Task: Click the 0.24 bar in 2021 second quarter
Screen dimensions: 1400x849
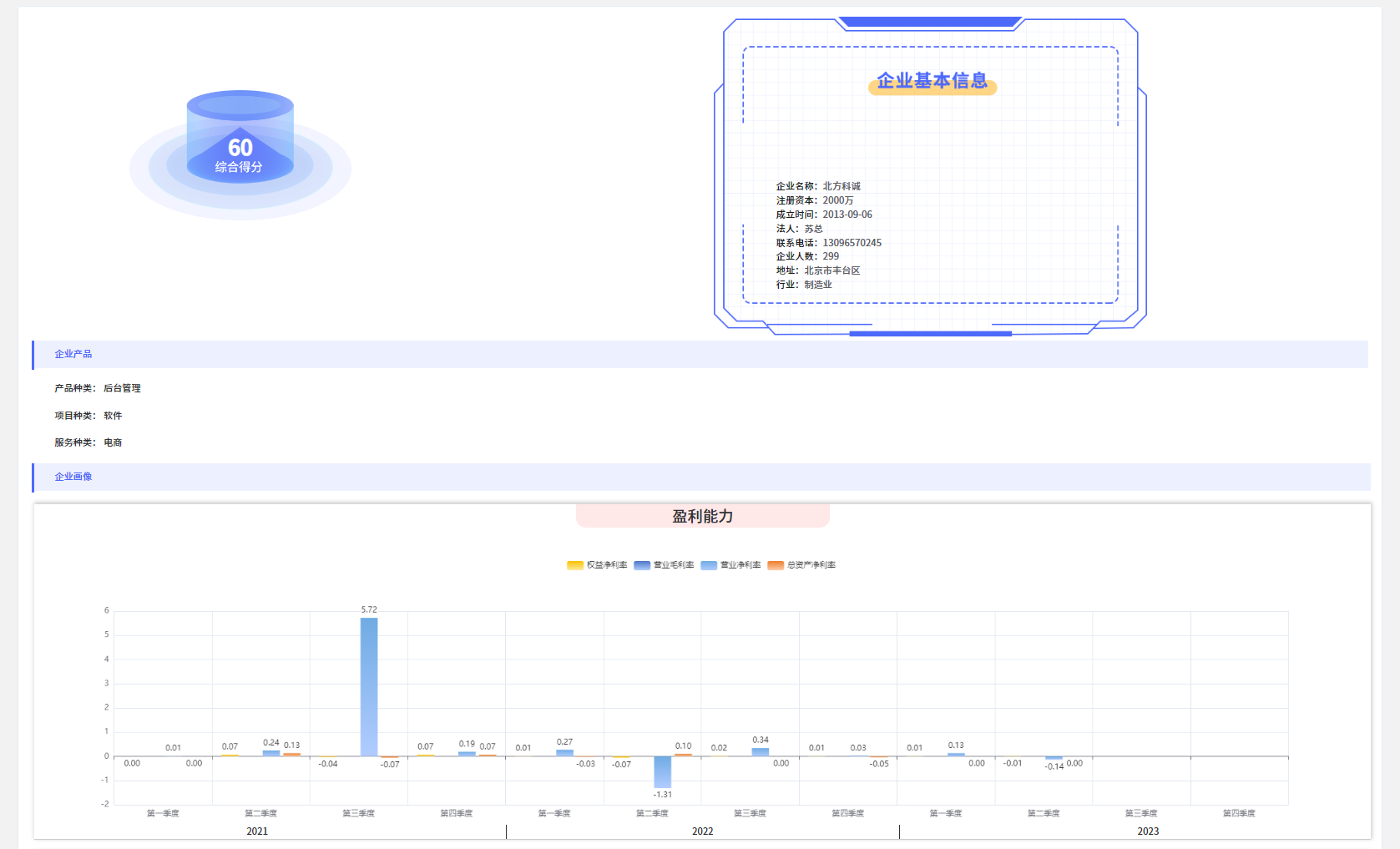Action: pyautogui.click(x=271, y=753)
